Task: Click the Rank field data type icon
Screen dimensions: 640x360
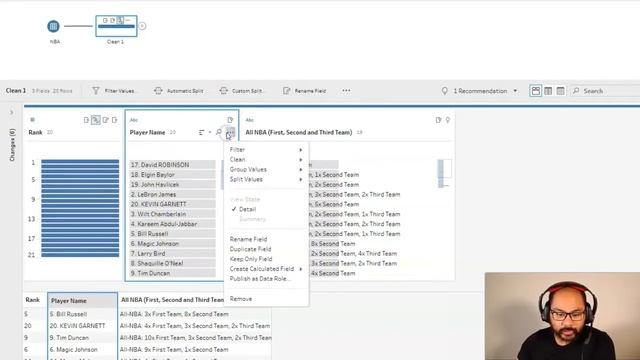Action: (32, 120)
